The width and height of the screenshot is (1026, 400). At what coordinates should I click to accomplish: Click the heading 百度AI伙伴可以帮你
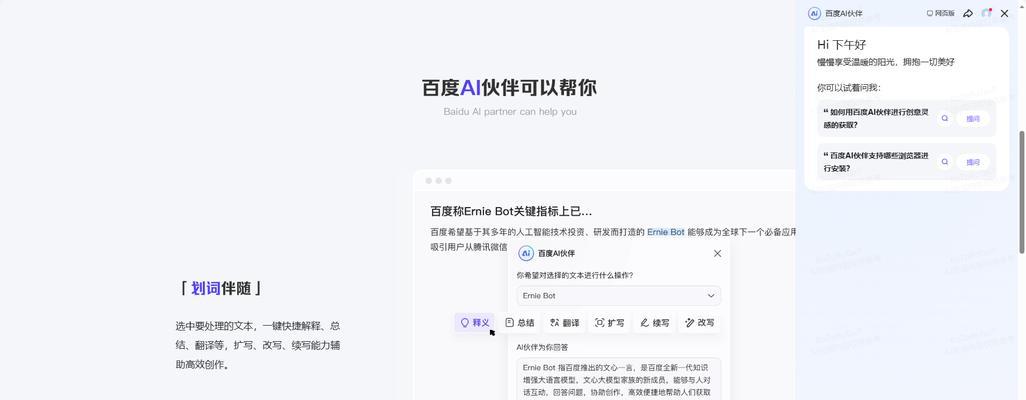[x=509, y=88]
